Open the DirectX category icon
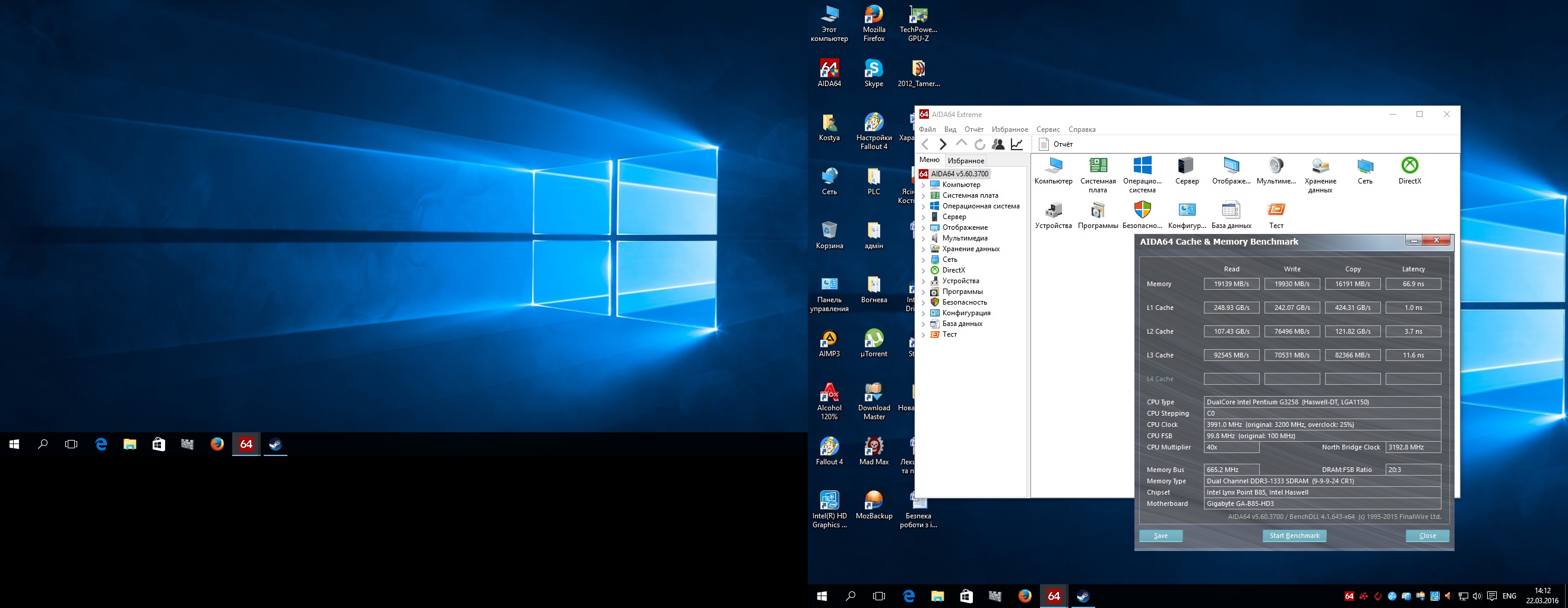Viewport: 1568px width, 608px height. (1409, 166)
